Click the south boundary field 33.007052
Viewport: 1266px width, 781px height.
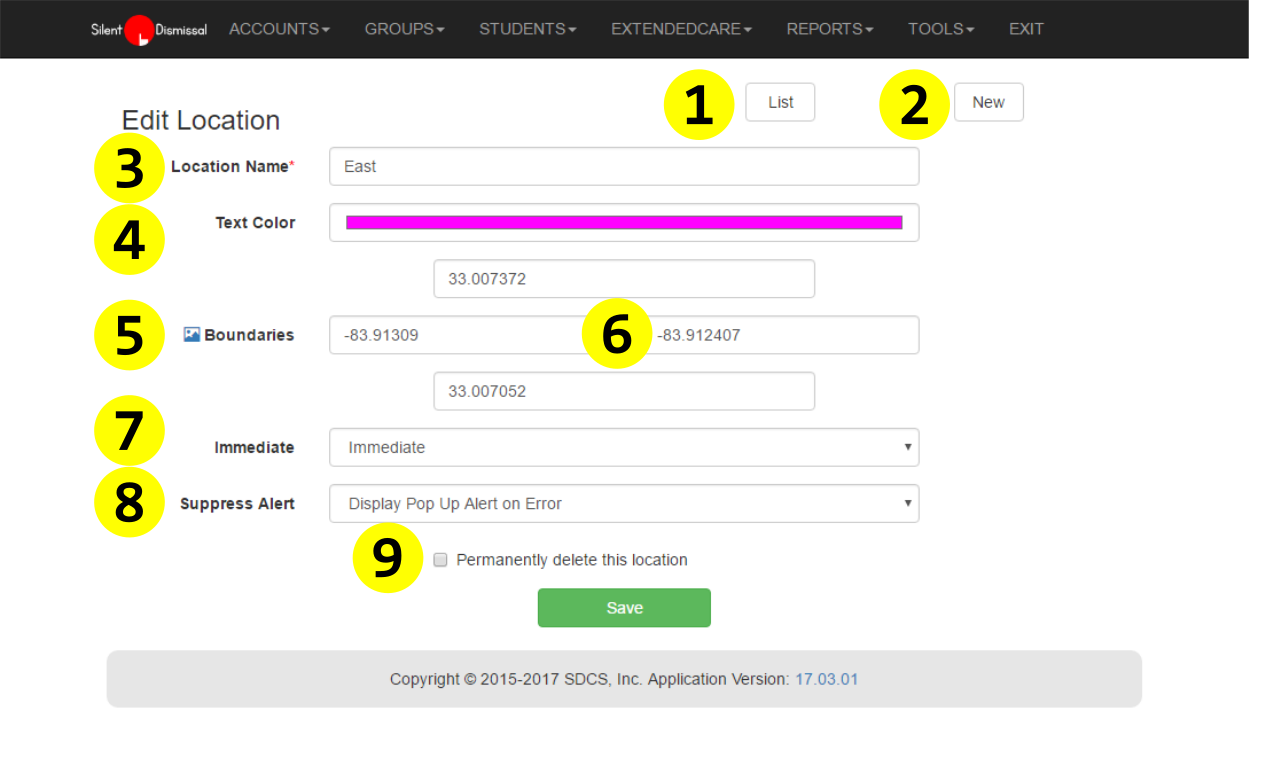click(623, 391)
